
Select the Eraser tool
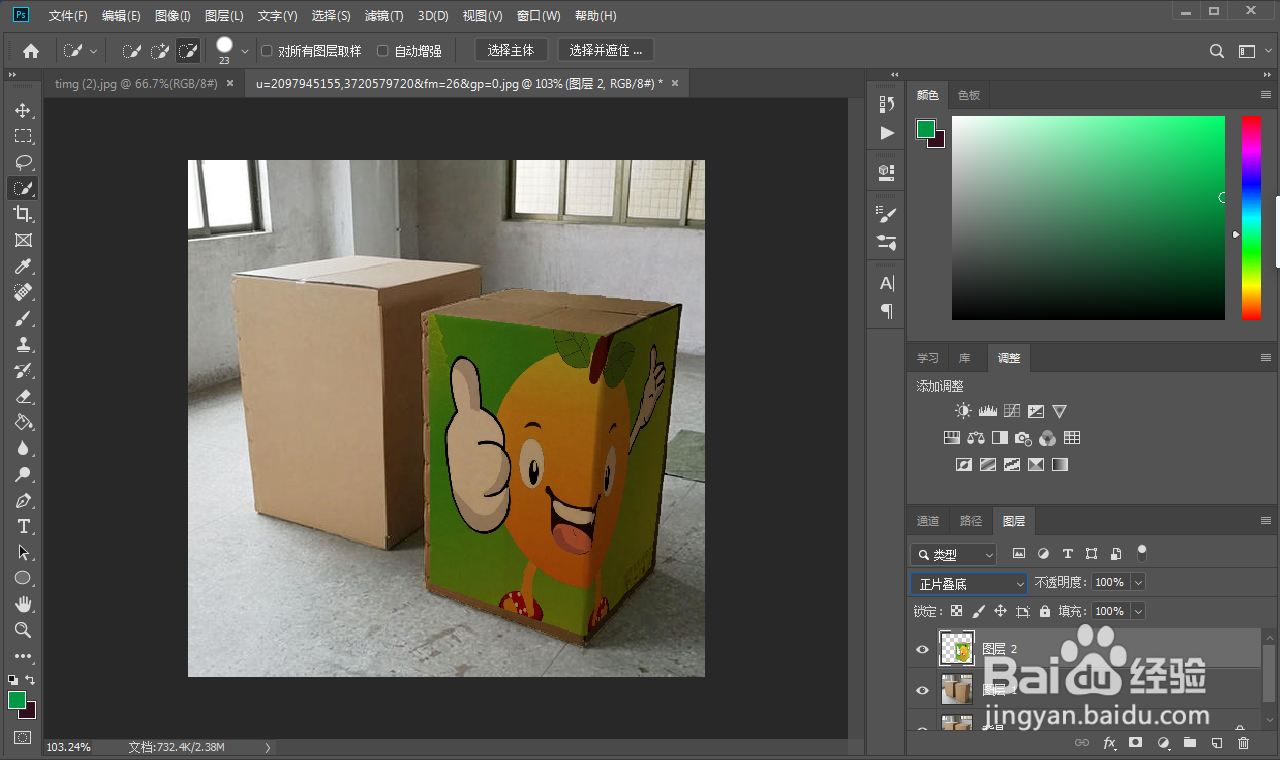tap(23, 396)
